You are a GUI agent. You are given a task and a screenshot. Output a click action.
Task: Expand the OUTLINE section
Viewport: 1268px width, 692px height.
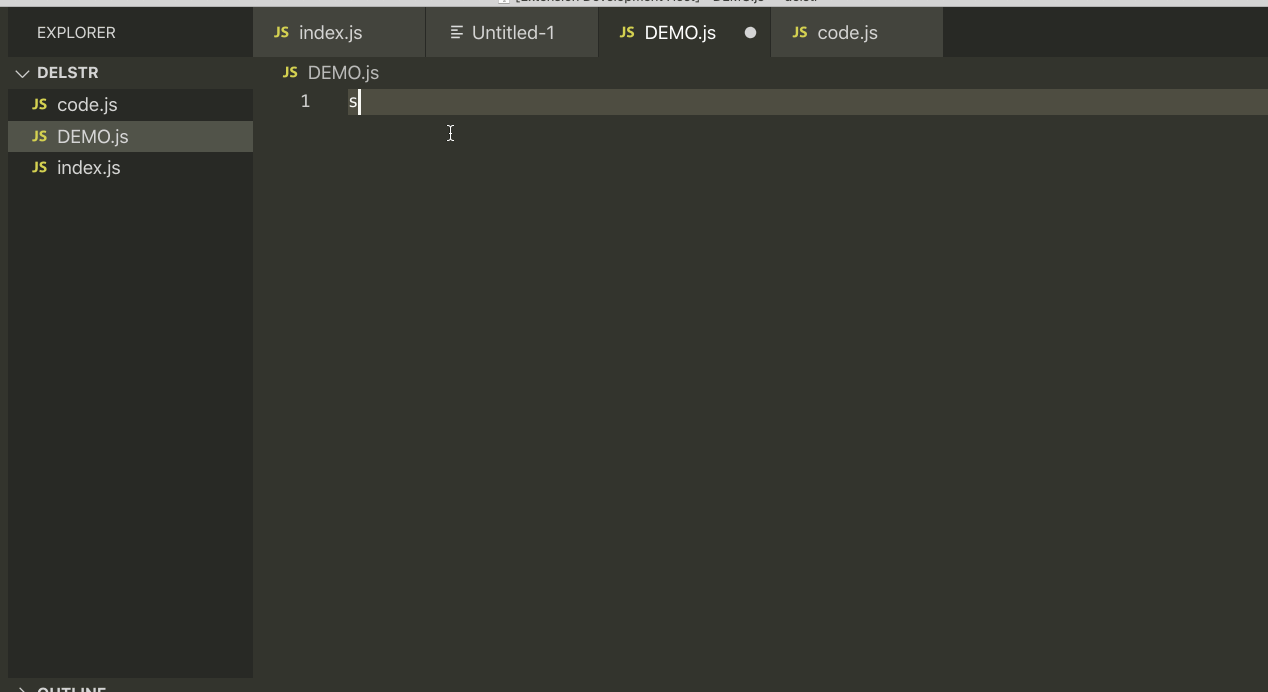pyautogui.click(x=130, y=688)
